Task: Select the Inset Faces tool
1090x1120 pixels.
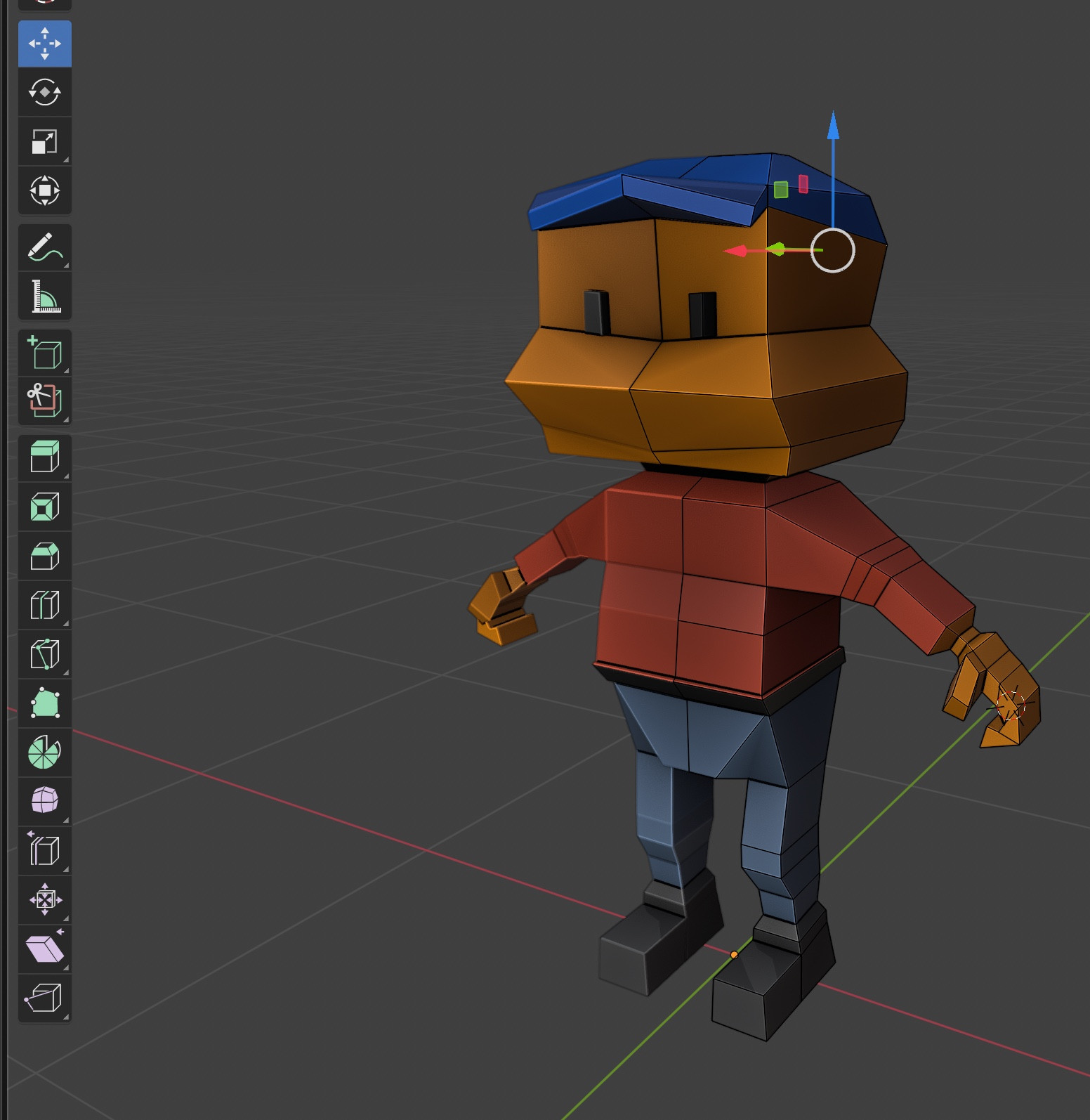Action: tap(45, 507)
